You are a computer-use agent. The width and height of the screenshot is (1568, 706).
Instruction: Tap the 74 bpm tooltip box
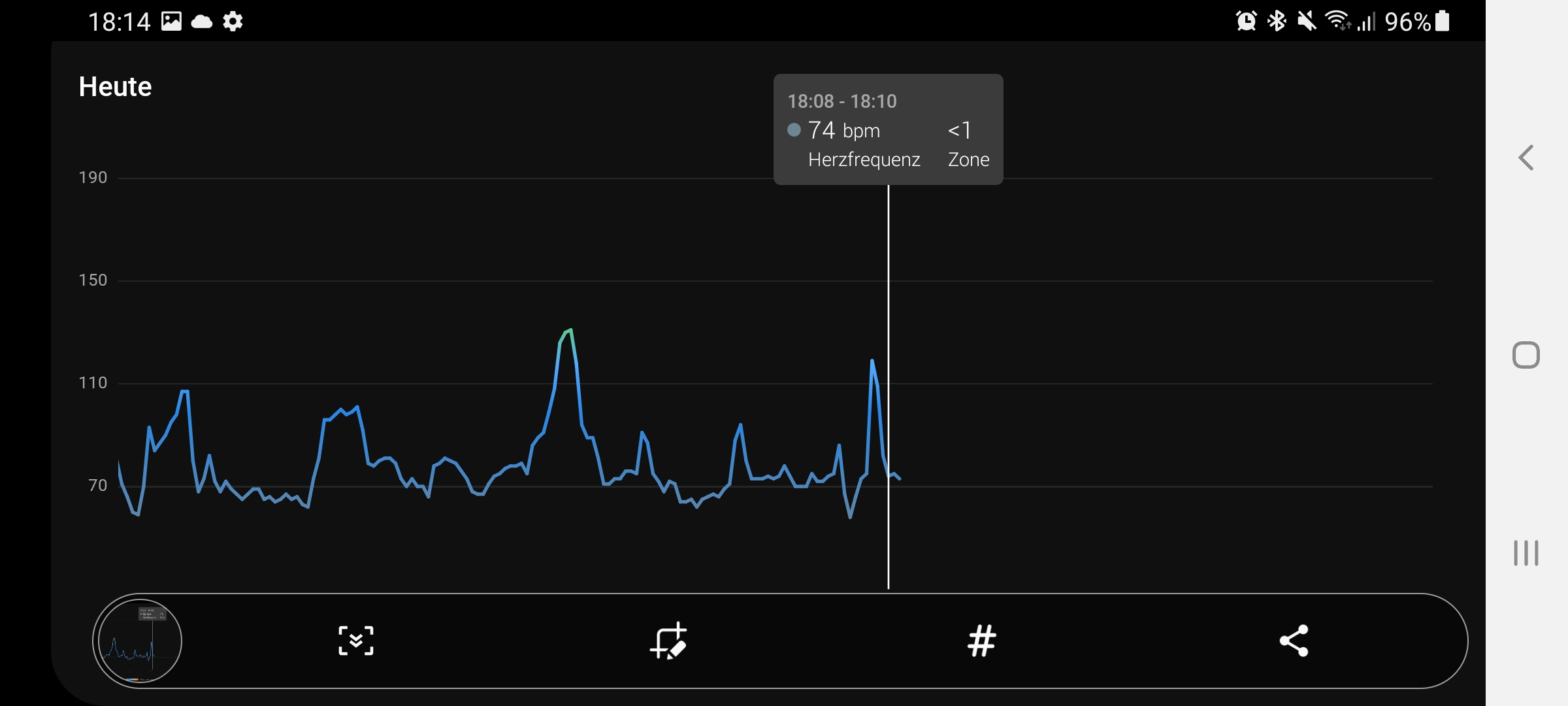888,129
